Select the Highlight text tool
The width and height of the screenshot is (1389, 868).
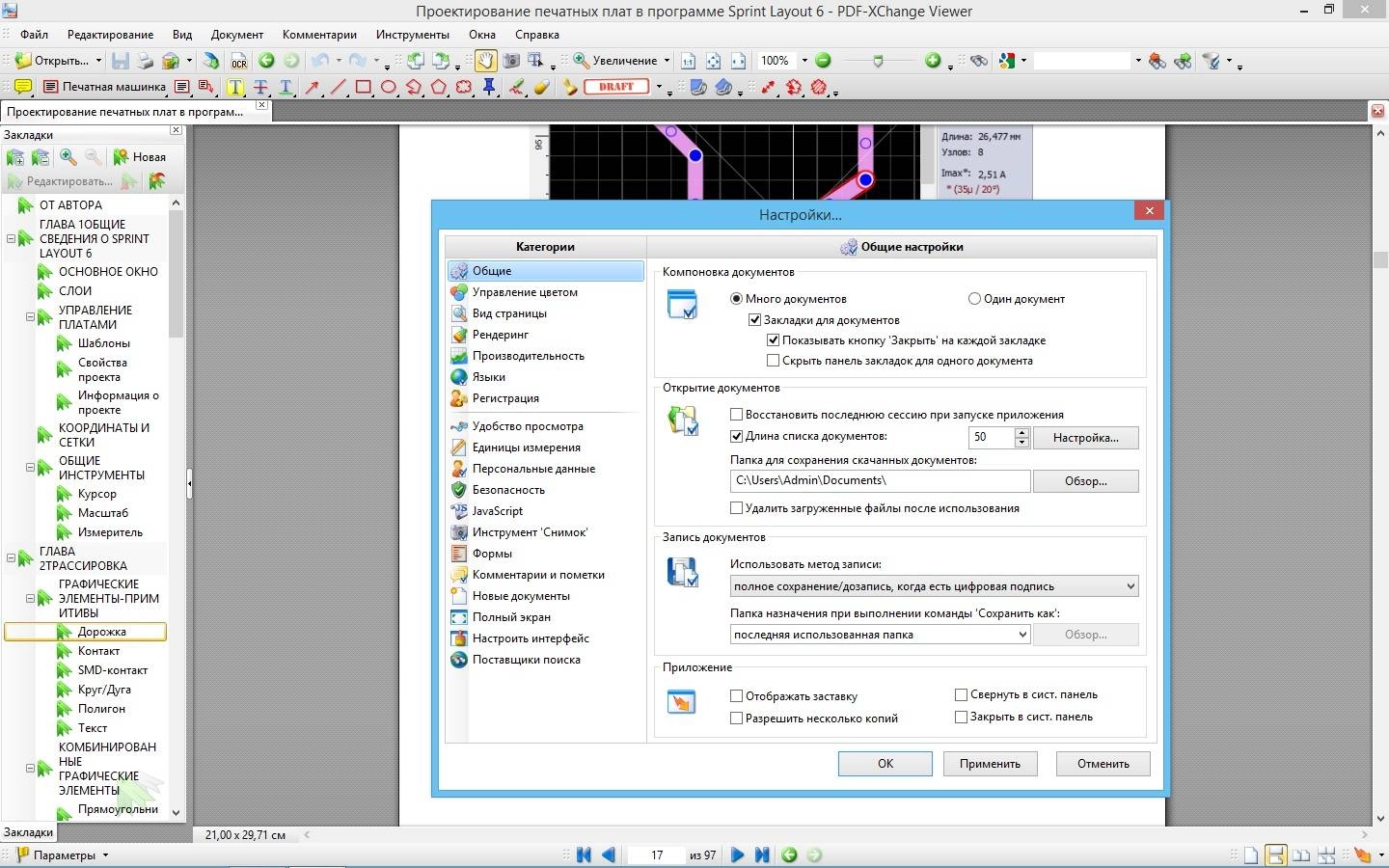point(234,87)
